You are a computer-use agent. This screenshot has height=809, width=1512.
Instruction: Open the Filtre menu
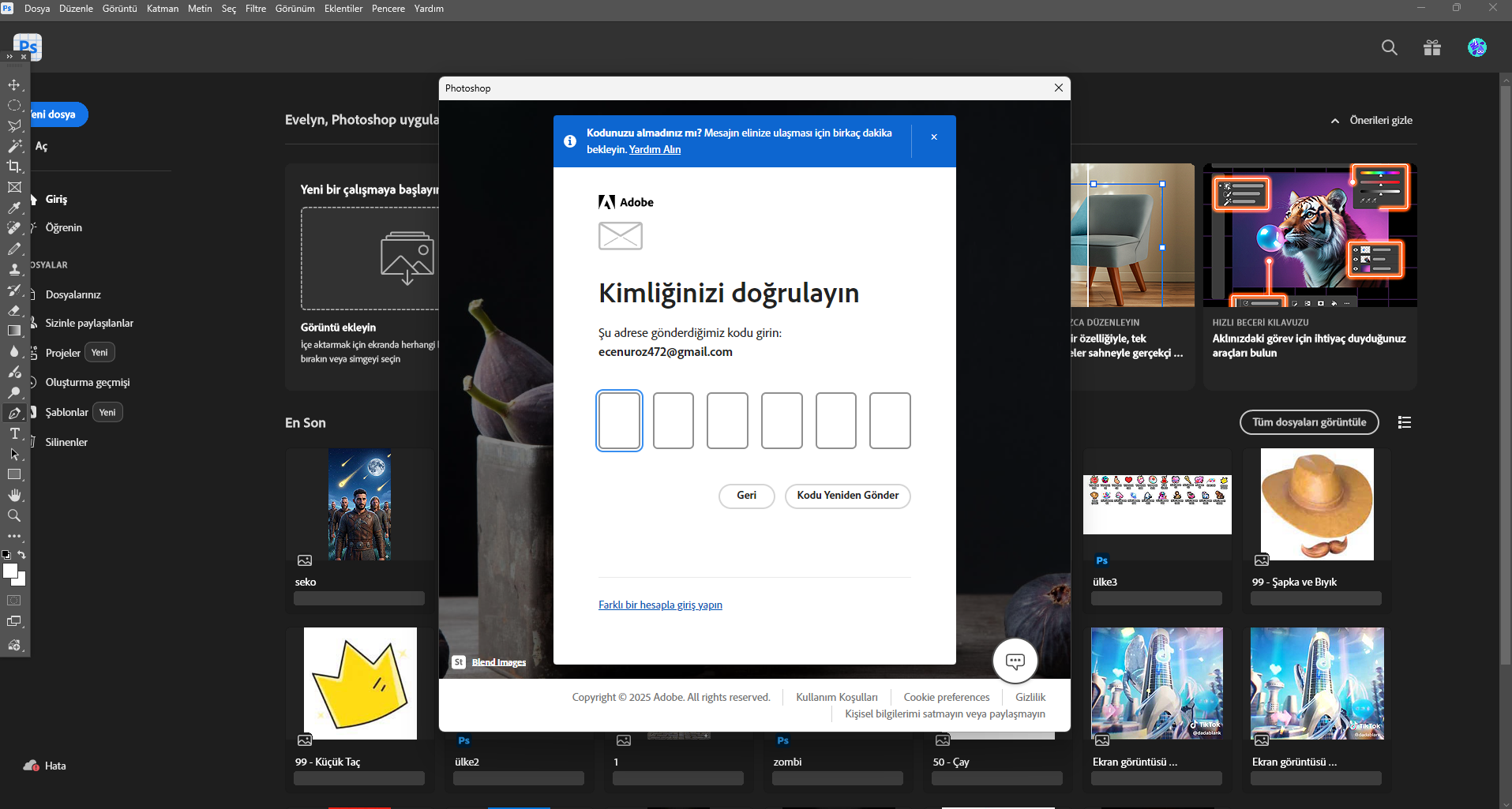click(256, 9)
